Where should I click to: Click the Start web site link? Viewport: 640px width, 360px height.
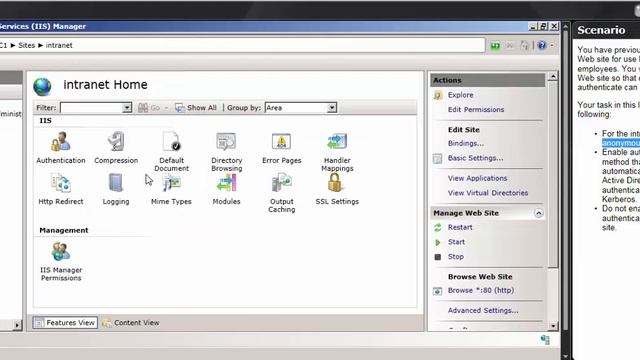coord(456,242)
